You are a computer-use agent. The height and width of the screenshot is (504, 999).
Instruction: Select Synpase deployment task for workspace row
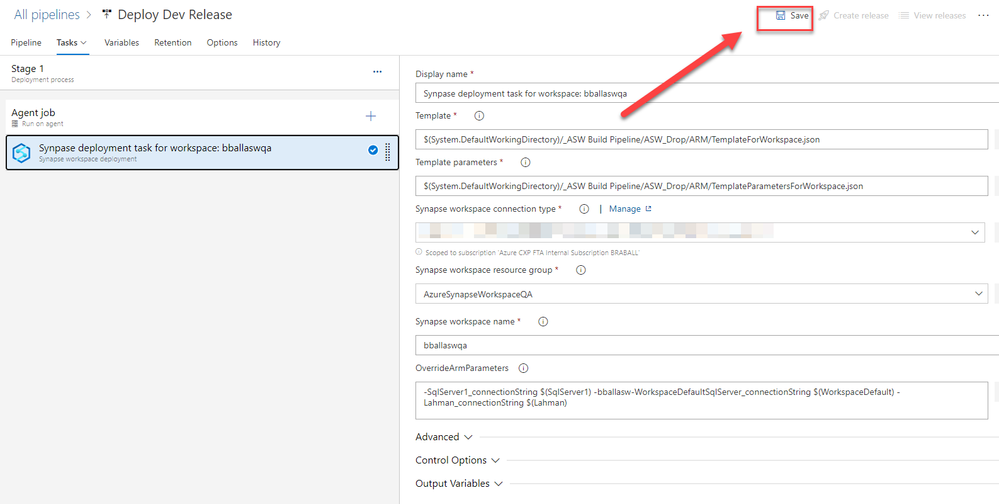202,152
